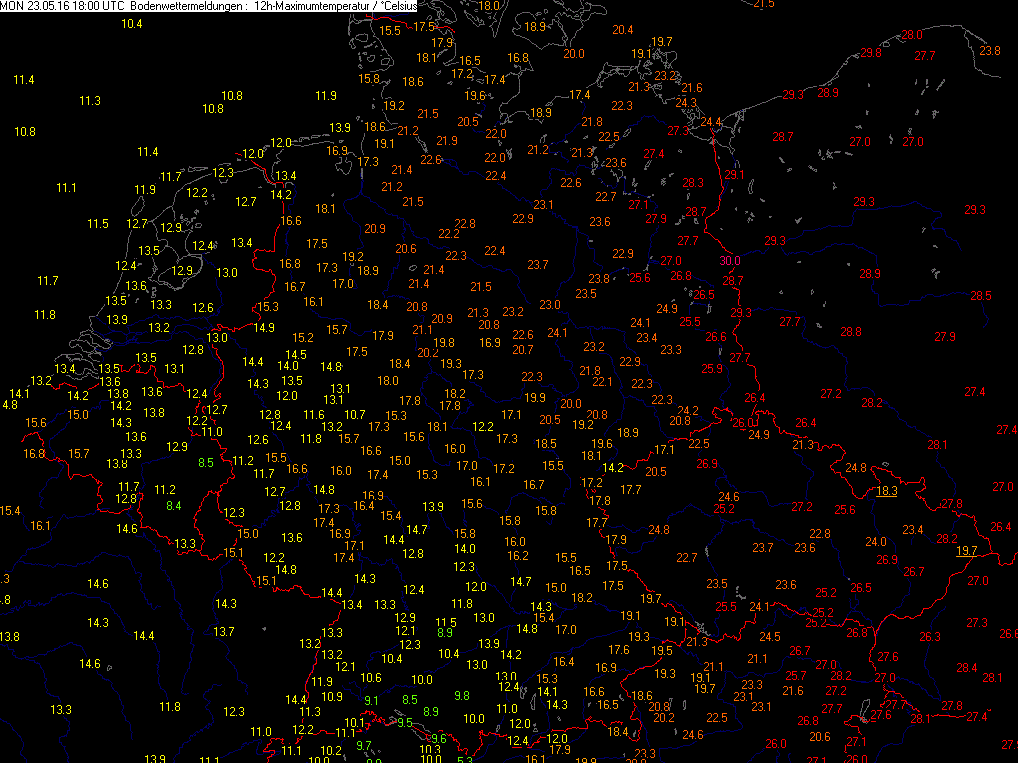The height and width of the screenshot is (763, 1018).
Task: Pick the gray 8.4 station reading
Action: 173,506
